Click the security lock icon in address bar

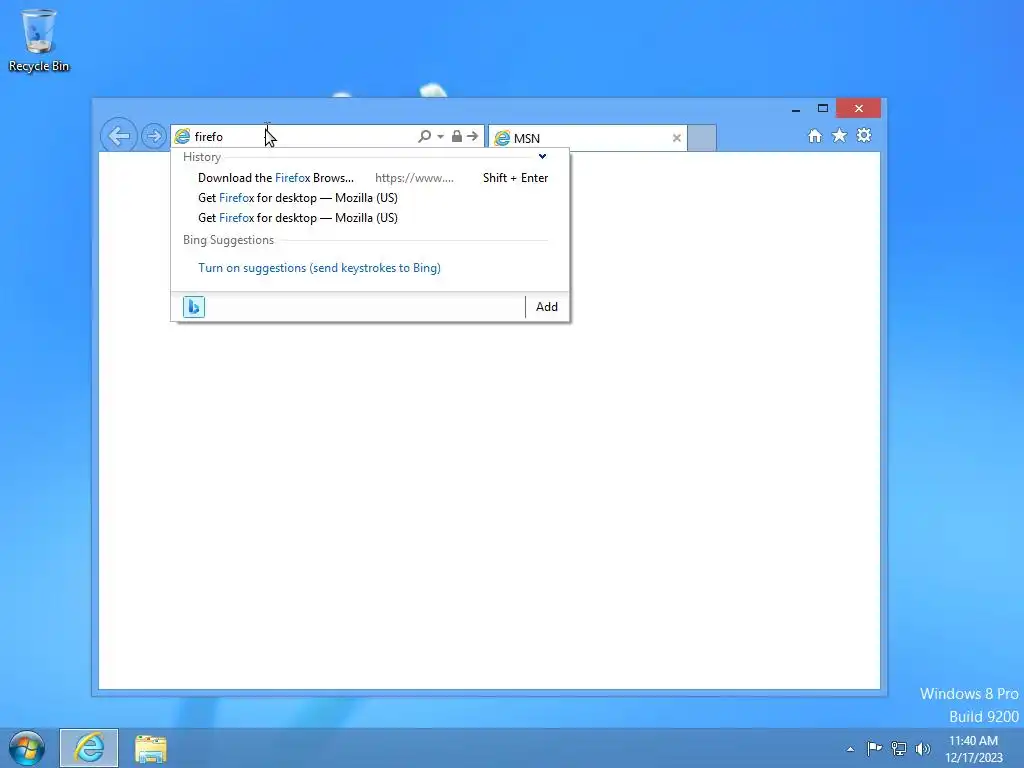click(456, 136)
